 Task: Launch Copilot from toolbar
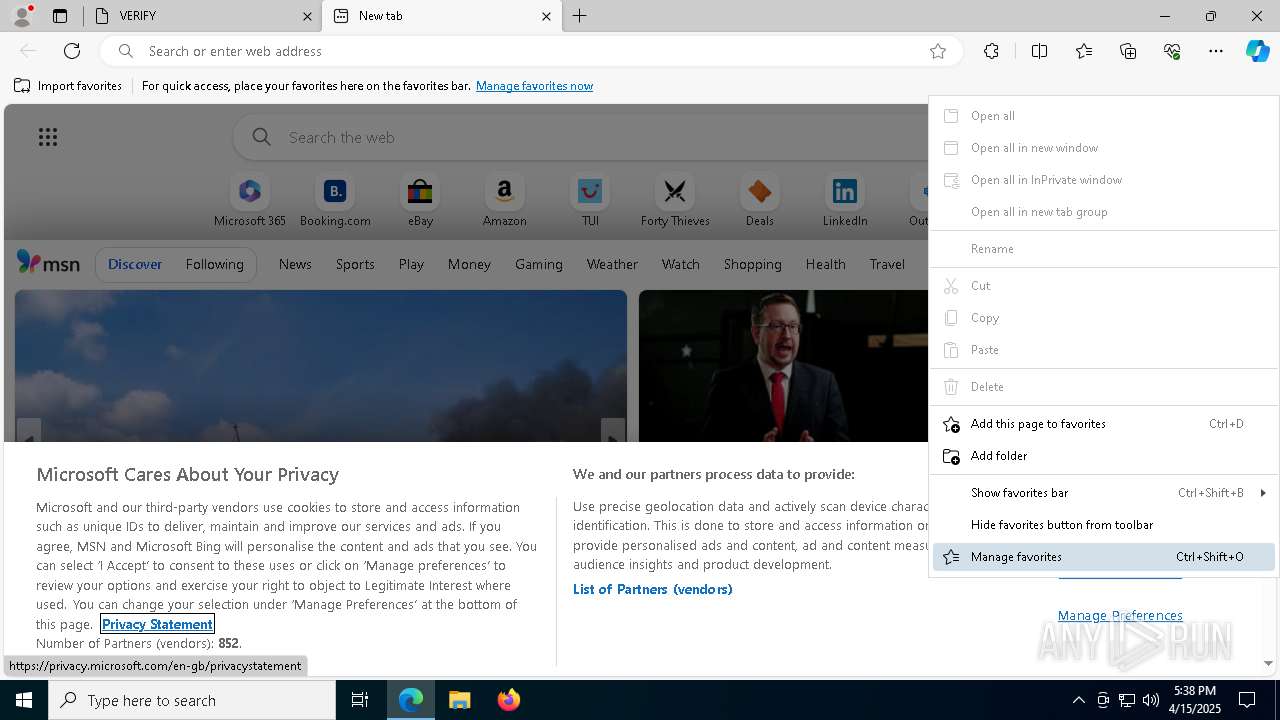tap(1257, 51)
